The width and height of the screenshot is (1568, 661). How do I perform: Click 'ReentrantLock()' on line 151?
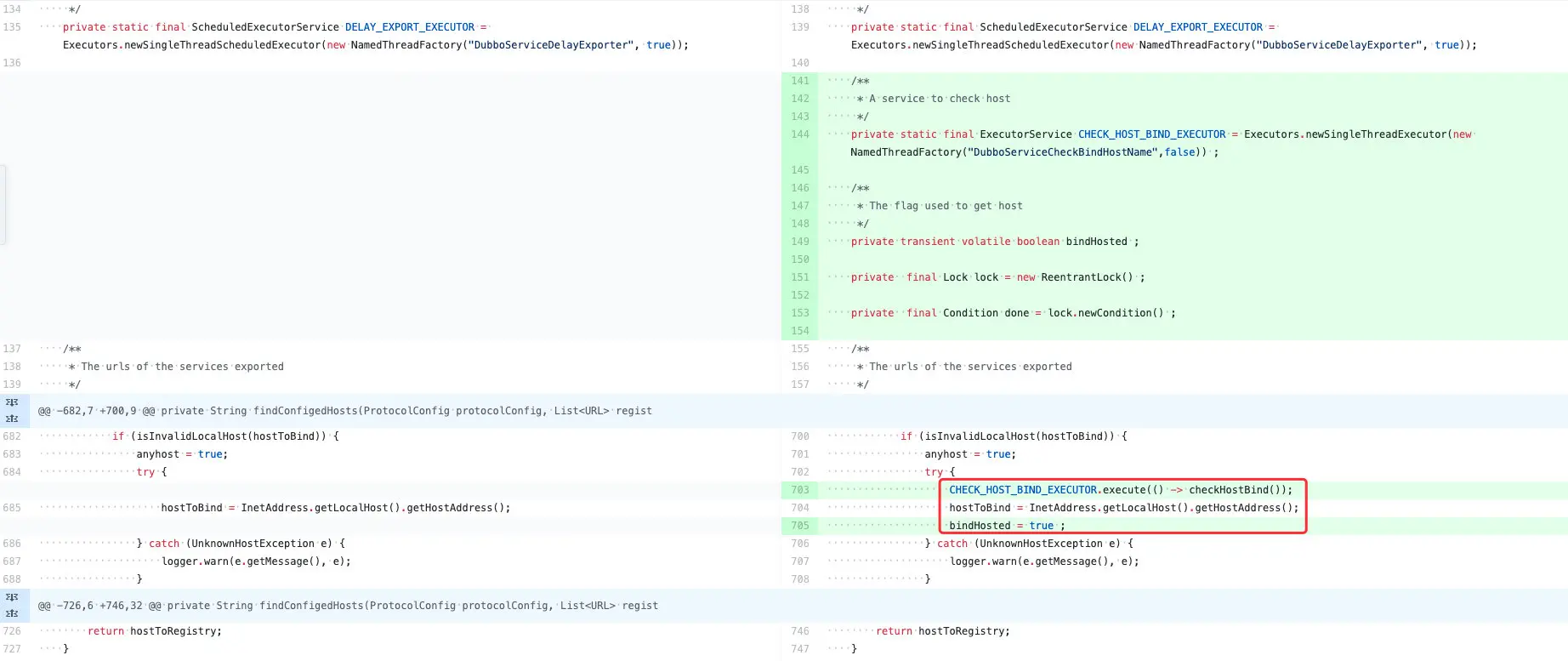click(1087, 277)
